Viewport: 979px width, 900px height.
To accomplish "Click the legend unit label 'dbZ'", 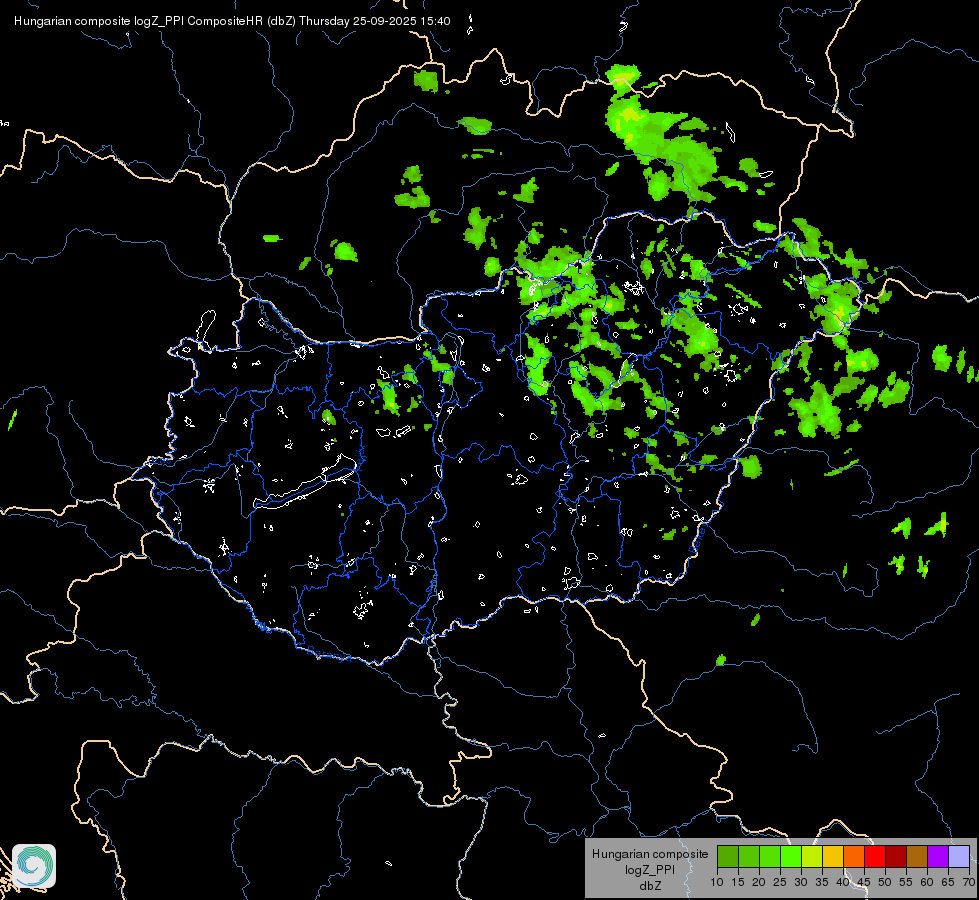I will tap(650, 885).
